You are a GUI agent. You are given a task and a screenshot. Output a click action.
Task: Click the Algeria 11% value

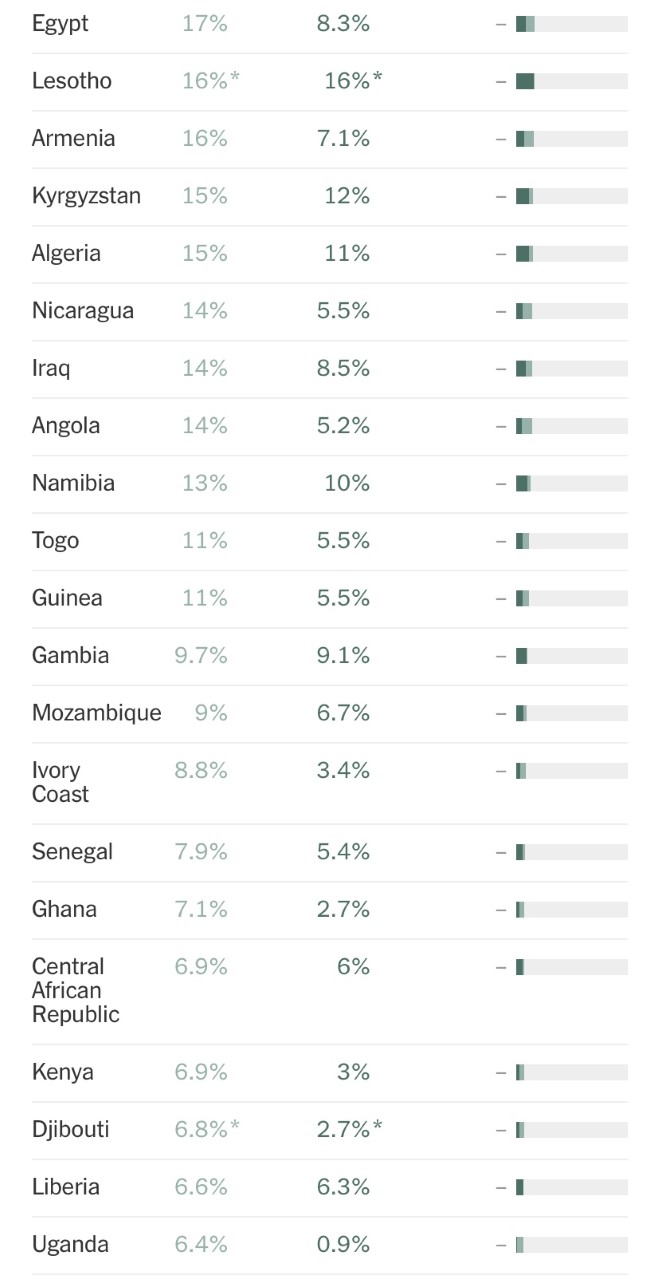[x=347, y=254]
